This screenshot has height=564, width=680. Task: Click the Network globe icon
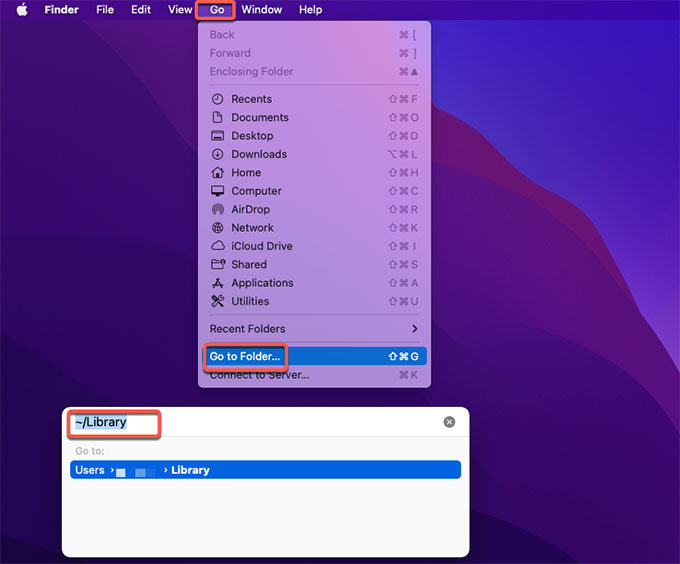218,228
